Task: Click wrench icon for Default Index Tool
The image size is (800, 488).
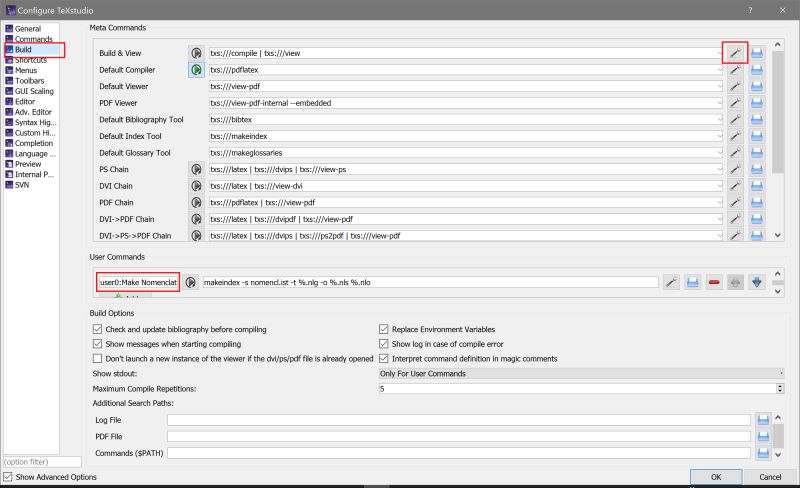Action: pos(735,136)
